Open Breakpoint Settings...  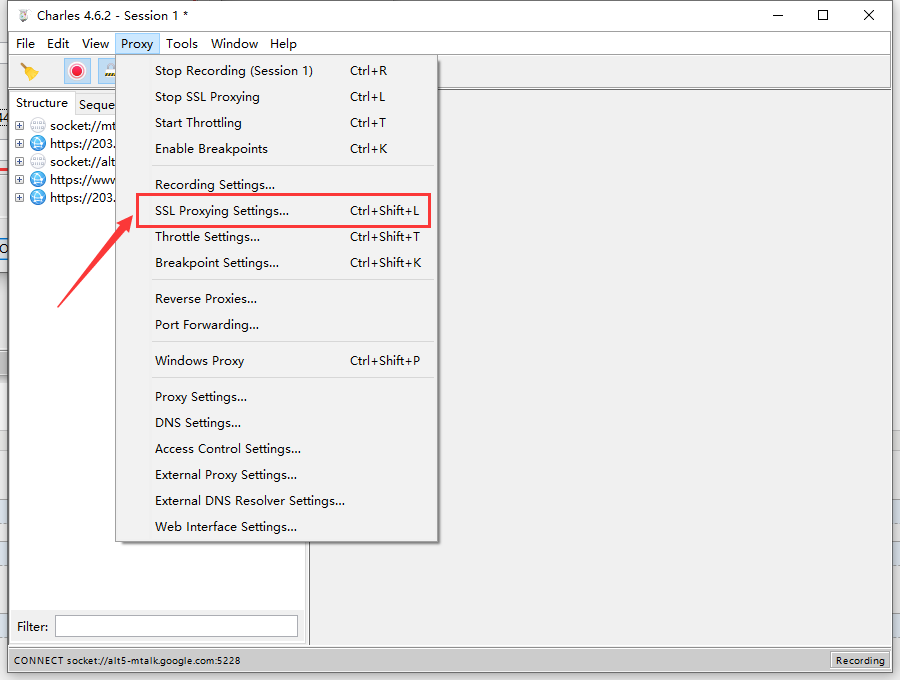click(277, 262)
